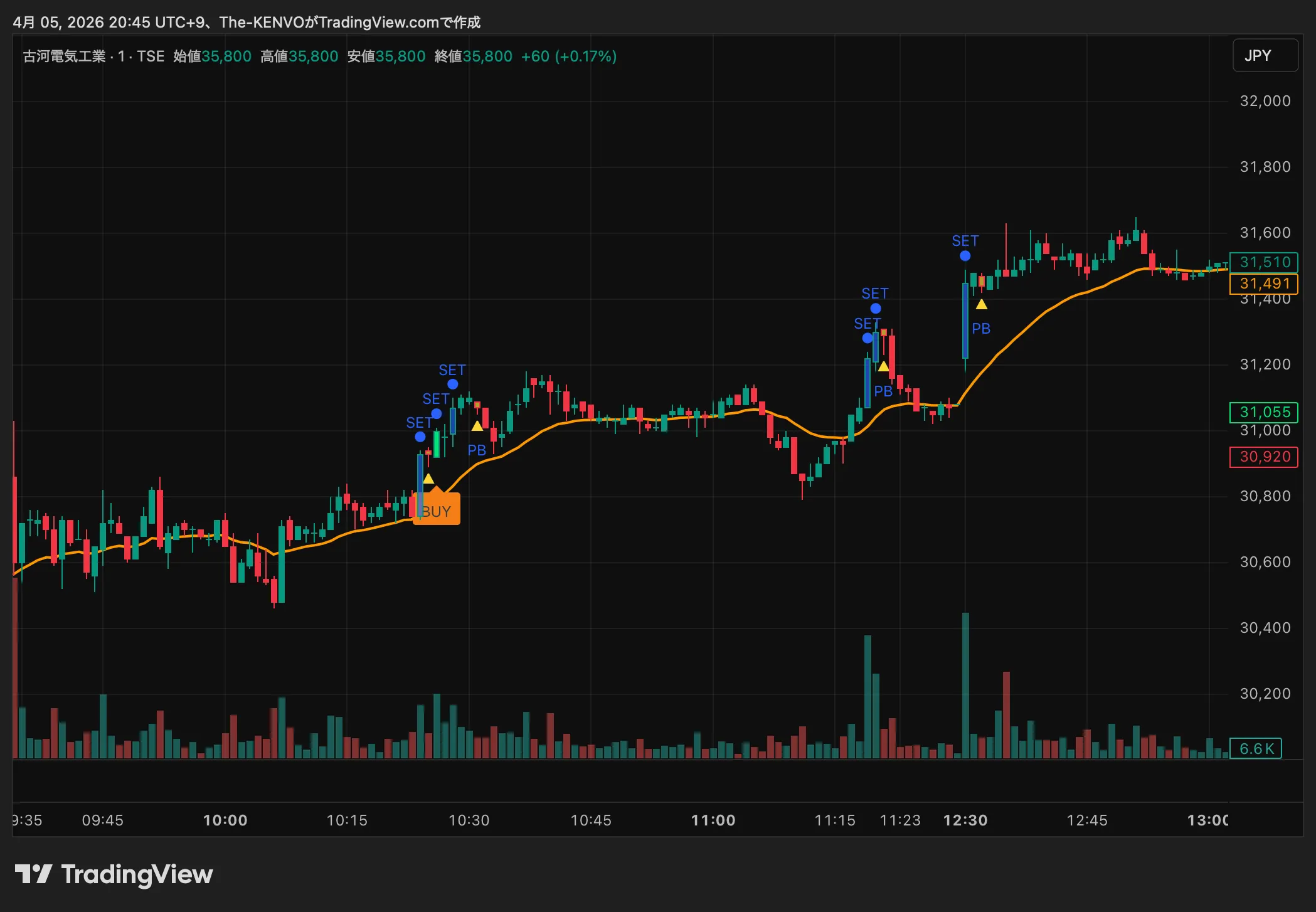Click the PB label near 10:30
The image size is (1316, 912).
click(477, 450)
